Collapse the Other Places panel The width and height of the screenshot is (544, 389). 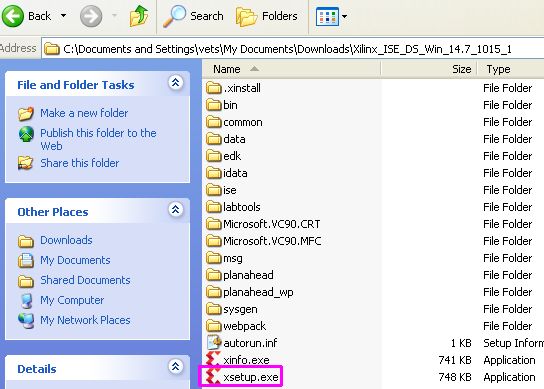pos(176,210)
